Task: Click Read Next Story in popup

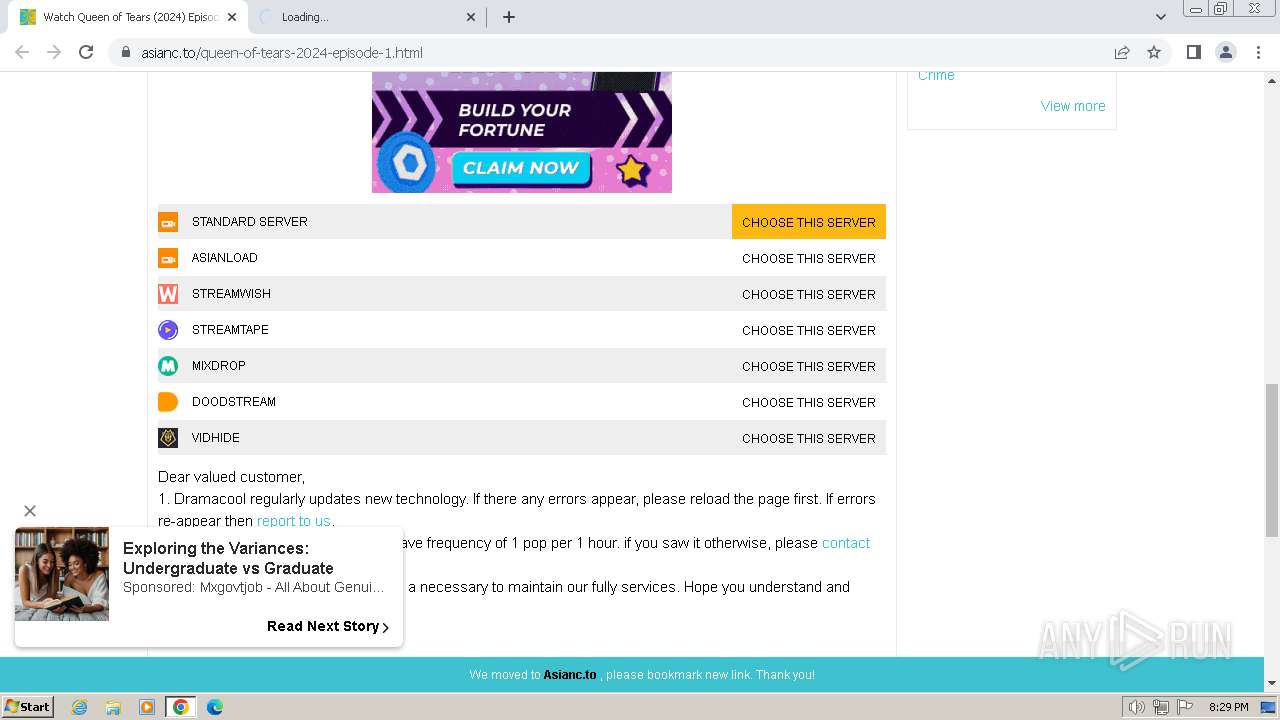Action: [328, 626]
